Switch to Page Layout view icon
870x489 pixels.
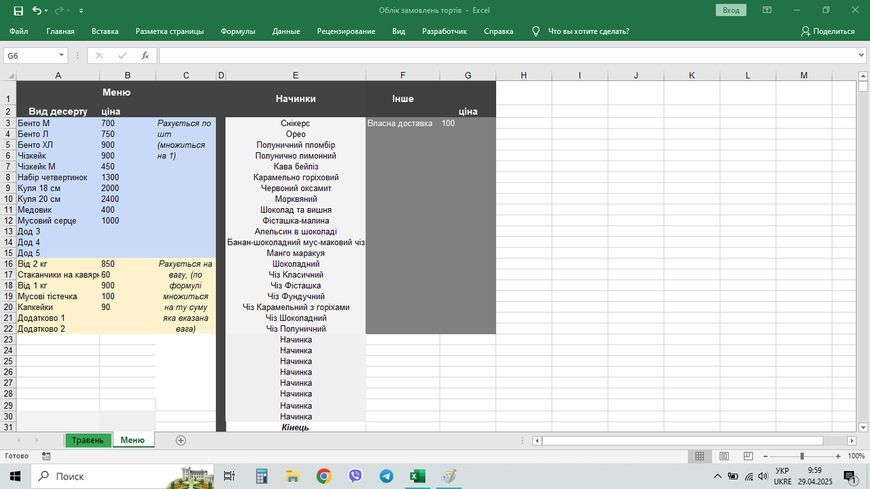724,456
